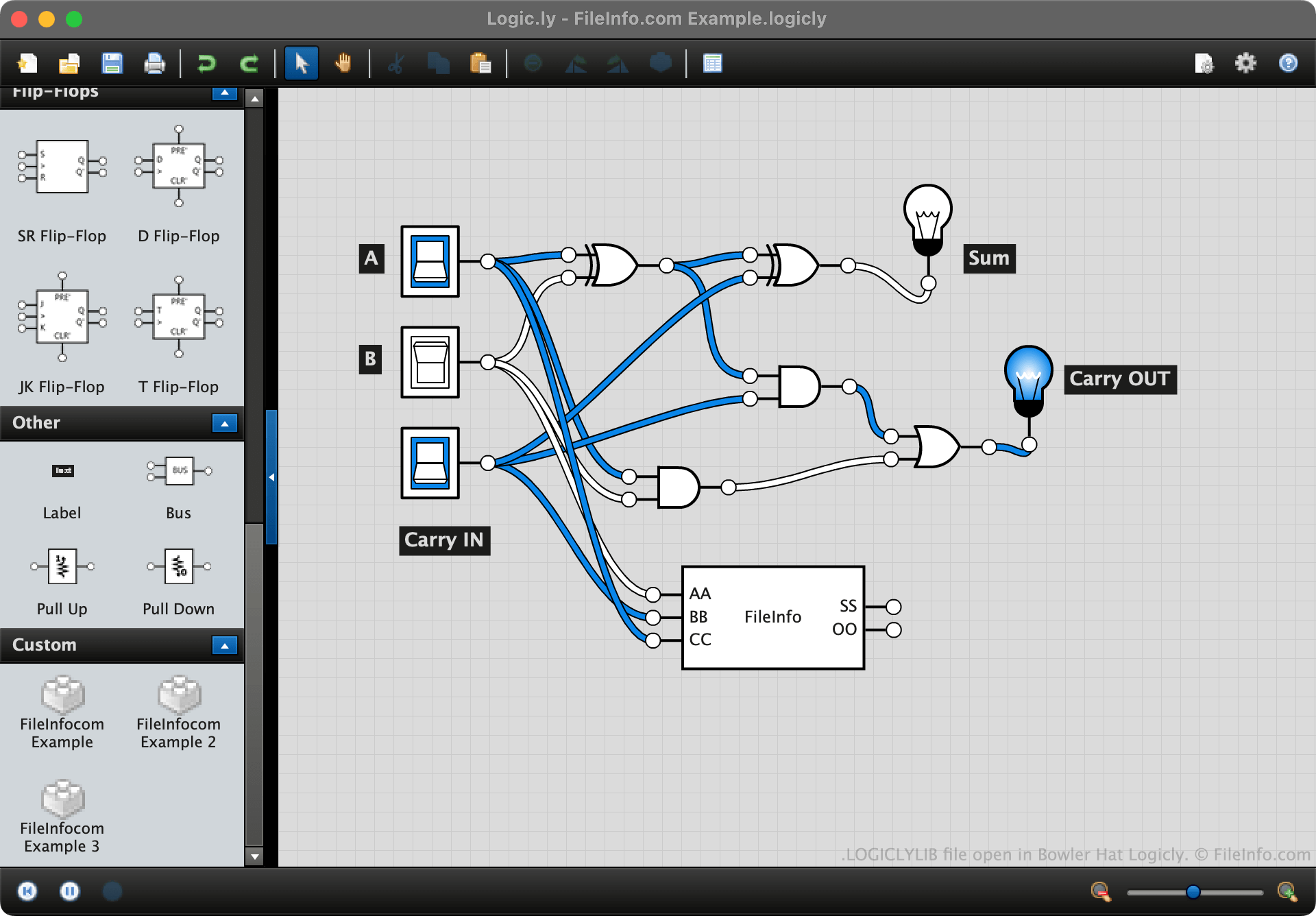
Task: Click the Open file folder icon
Action: [x=69, y=64]
